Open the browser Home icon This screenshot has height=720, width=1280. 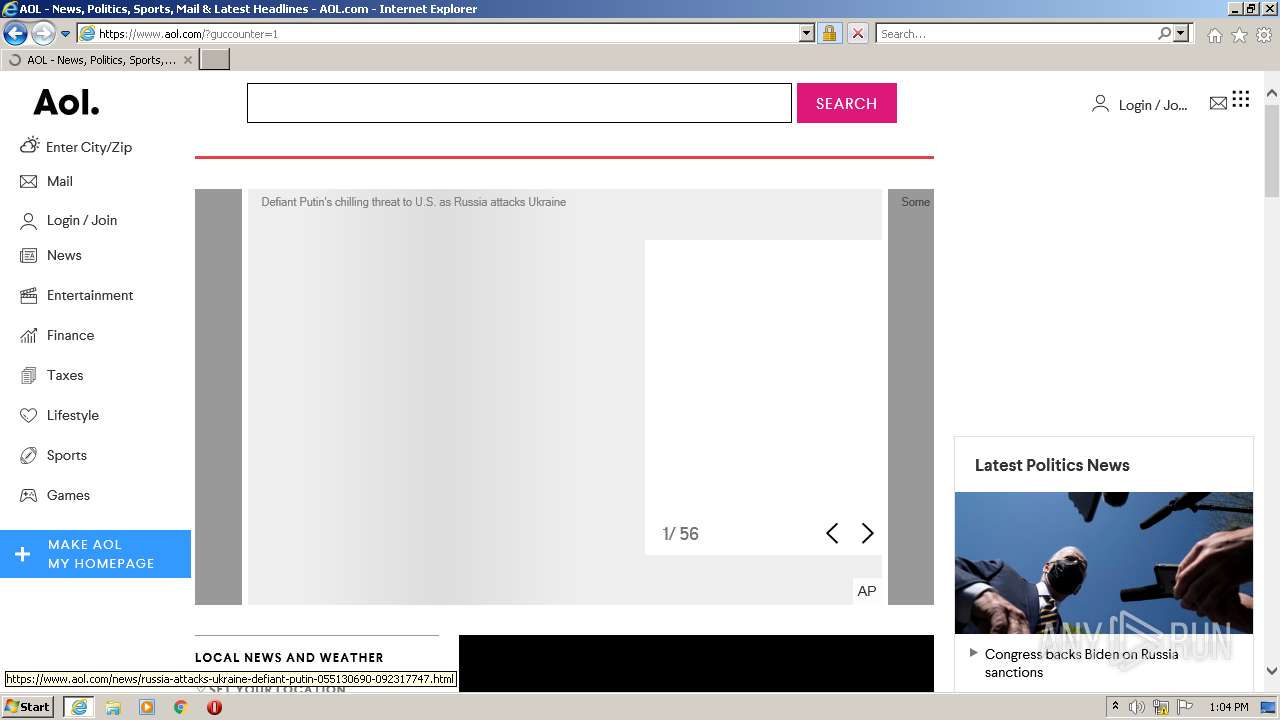(1214, 35)
